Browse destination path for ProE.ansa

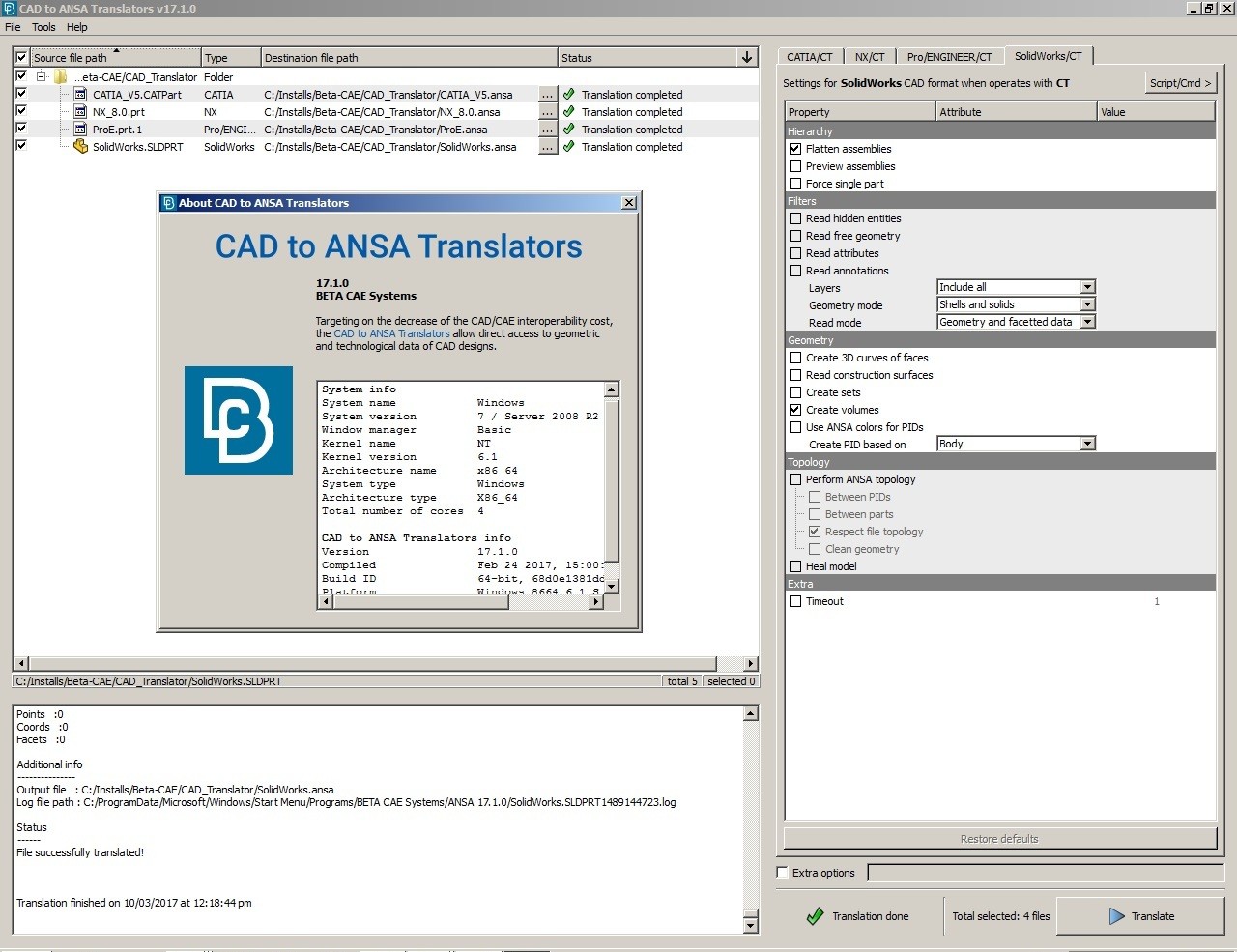(548, 130)
